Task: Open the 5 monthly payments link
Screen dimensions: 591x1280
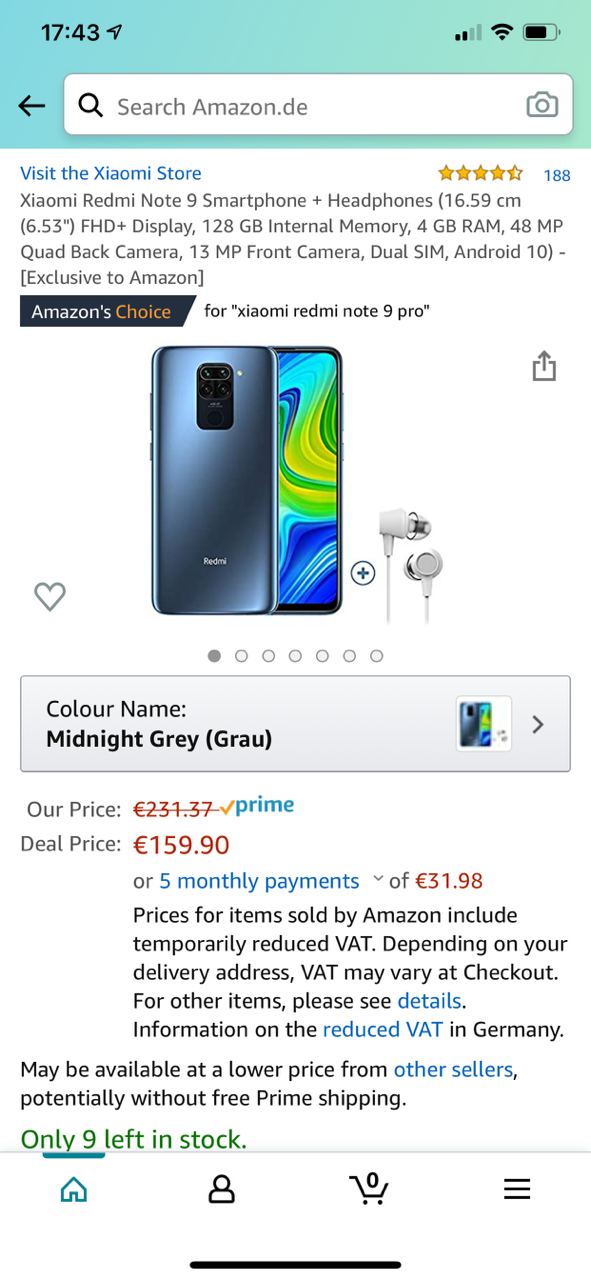Action: click(x=259, y=881)
